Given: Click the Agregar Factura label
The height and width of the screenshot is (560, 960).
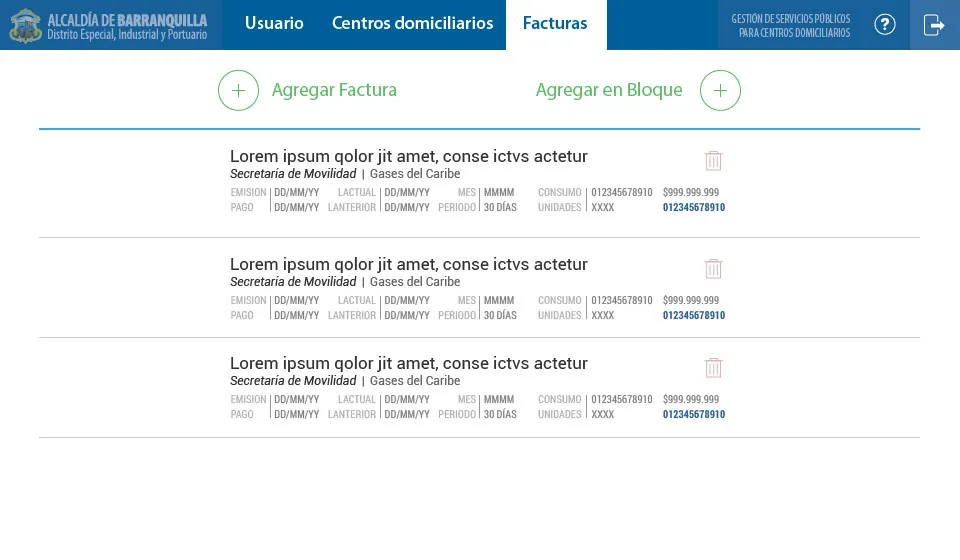Looking at the screenshot, I should pyautogui.click(x=334, y=90).
